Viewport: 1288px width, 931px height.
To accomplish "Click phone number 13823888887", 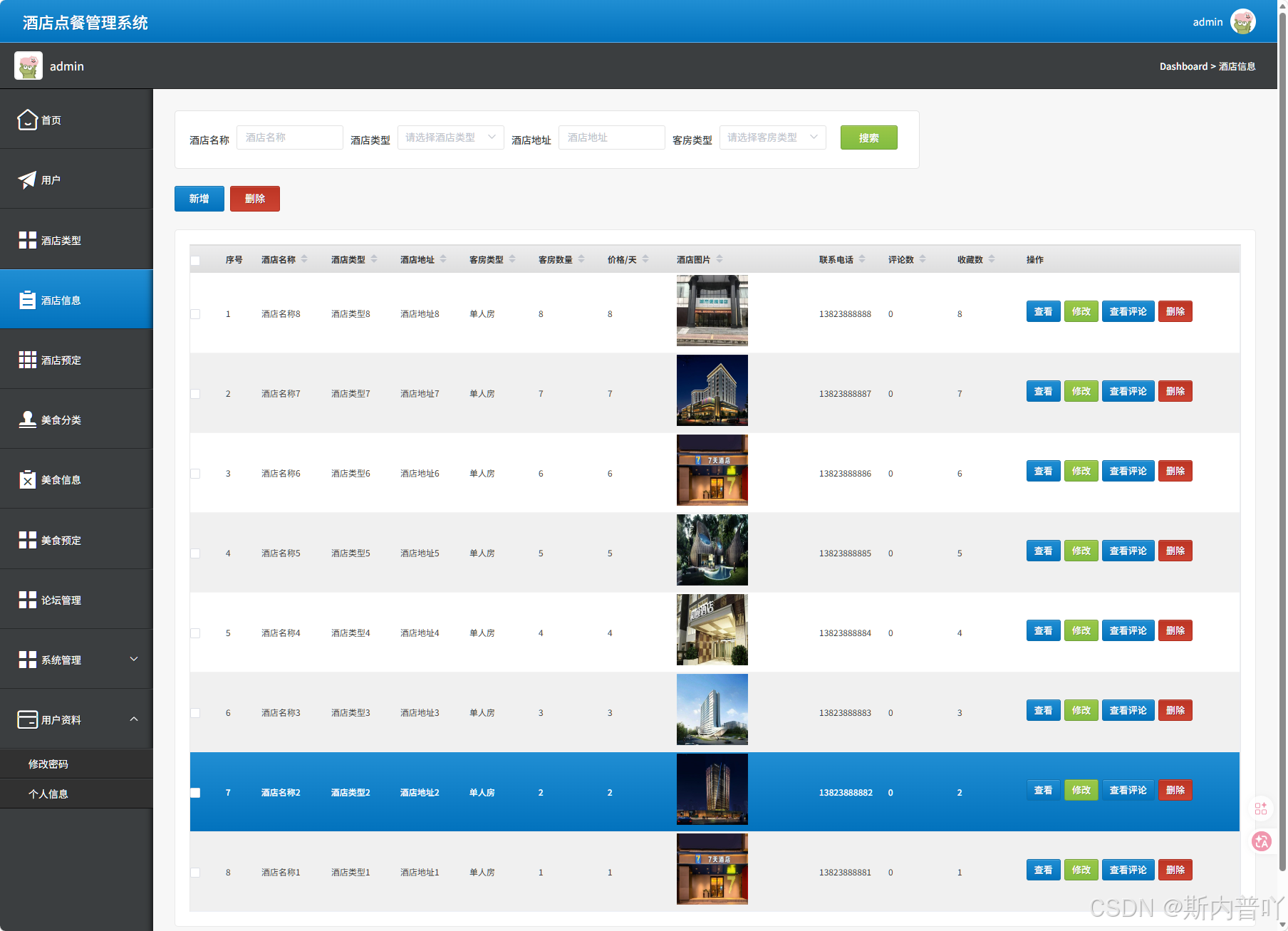I will point(845,394).
